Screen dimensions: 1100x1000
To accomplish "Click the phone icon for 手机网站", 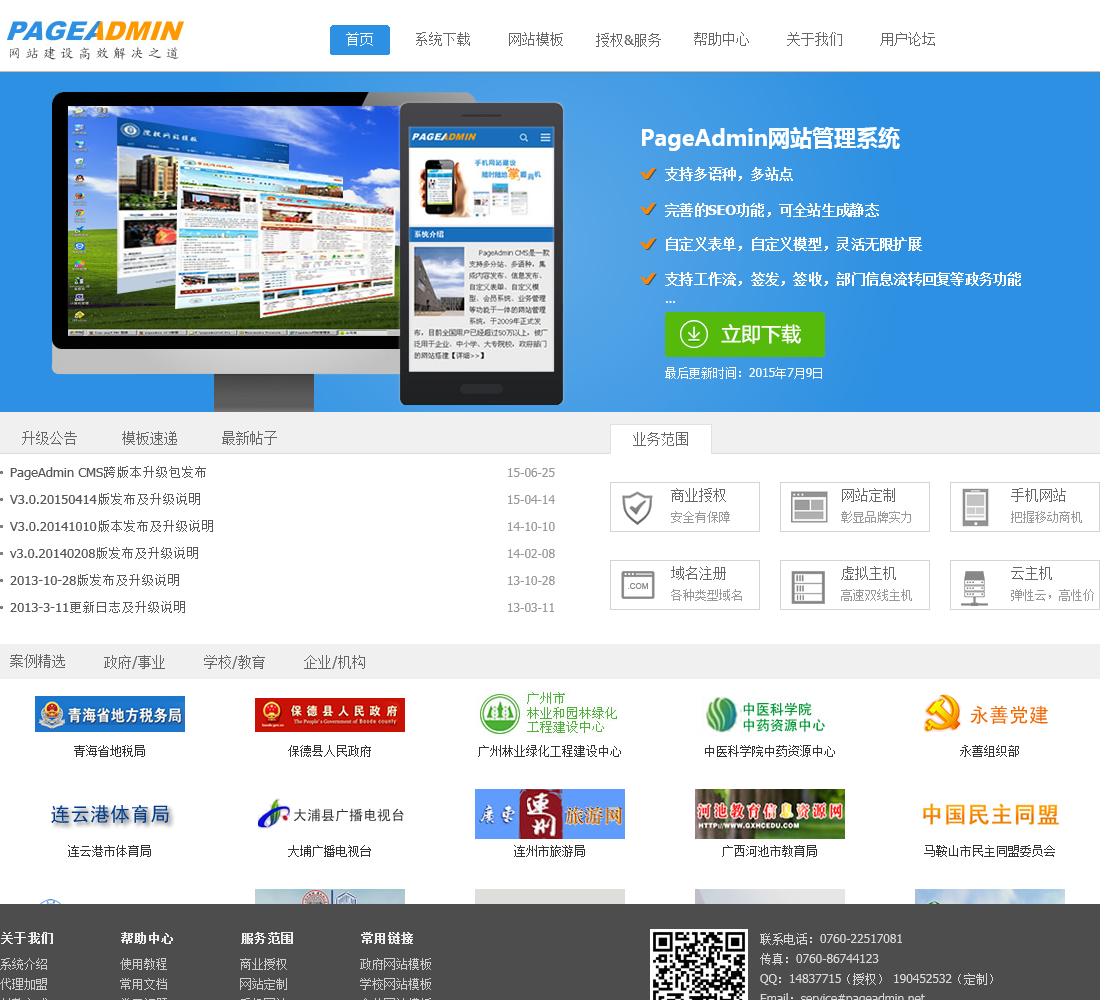I will coord(975,507).
